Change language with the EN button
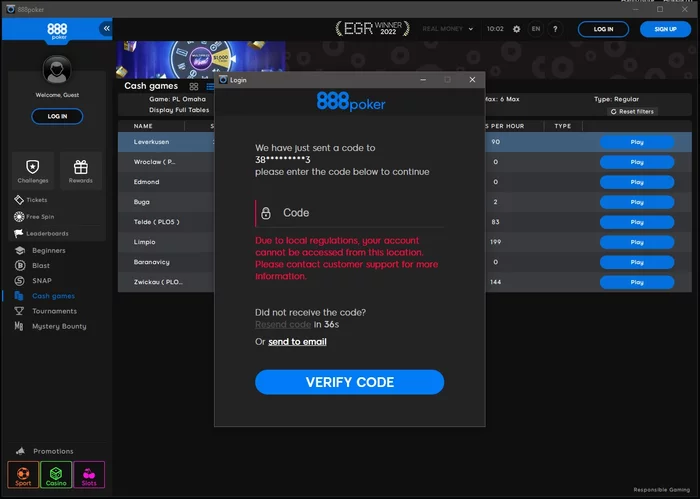 coord(536,29)
